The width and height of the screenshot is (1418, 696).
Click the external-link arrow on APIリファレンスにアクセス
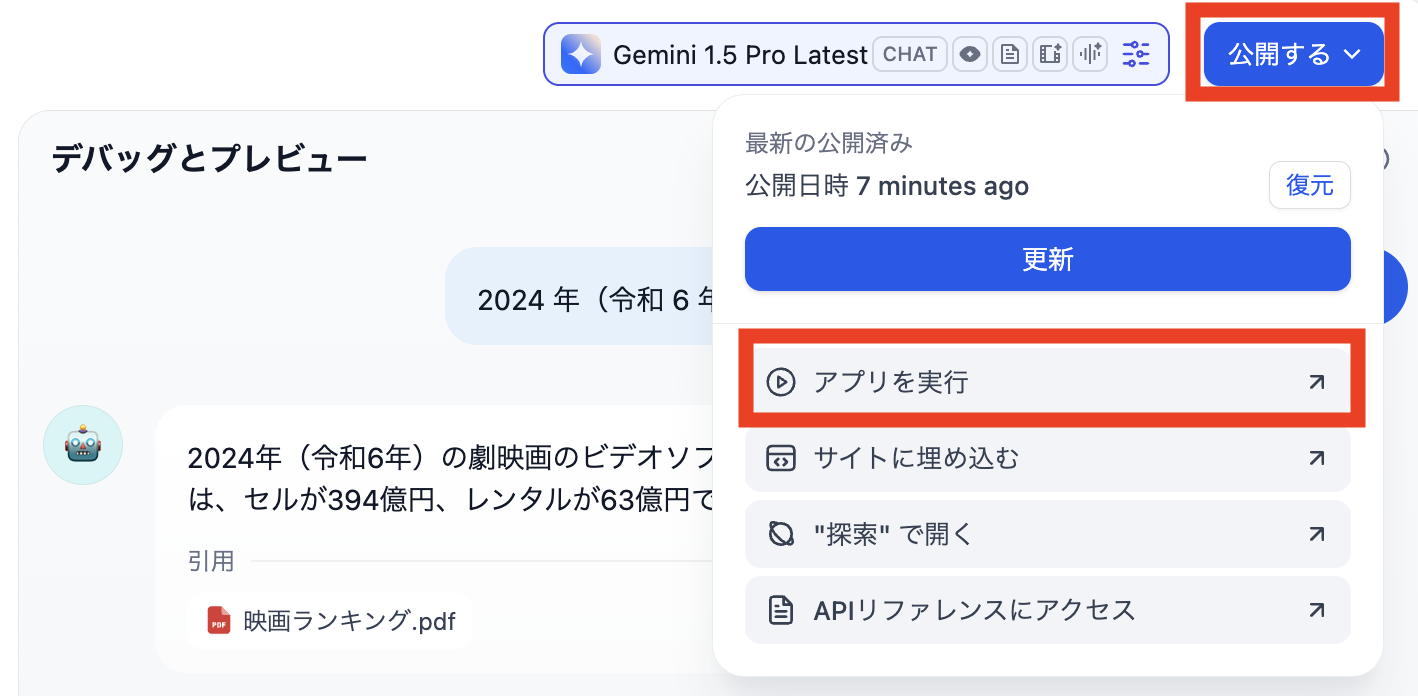click(x=1317, y=609)
